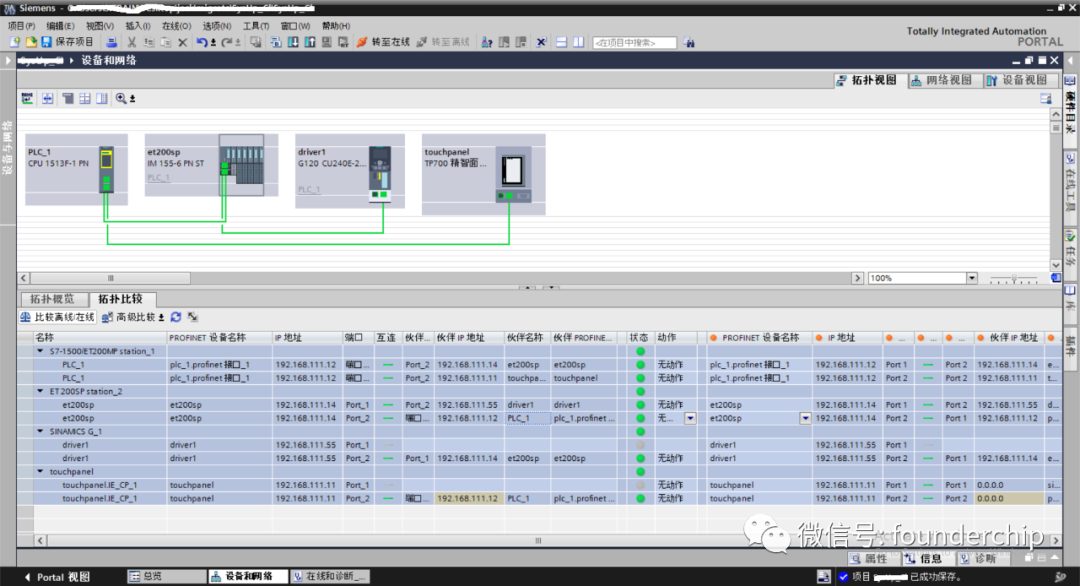
Task: Click the synchronize icon after refresh
Action: tap(193, 317)
